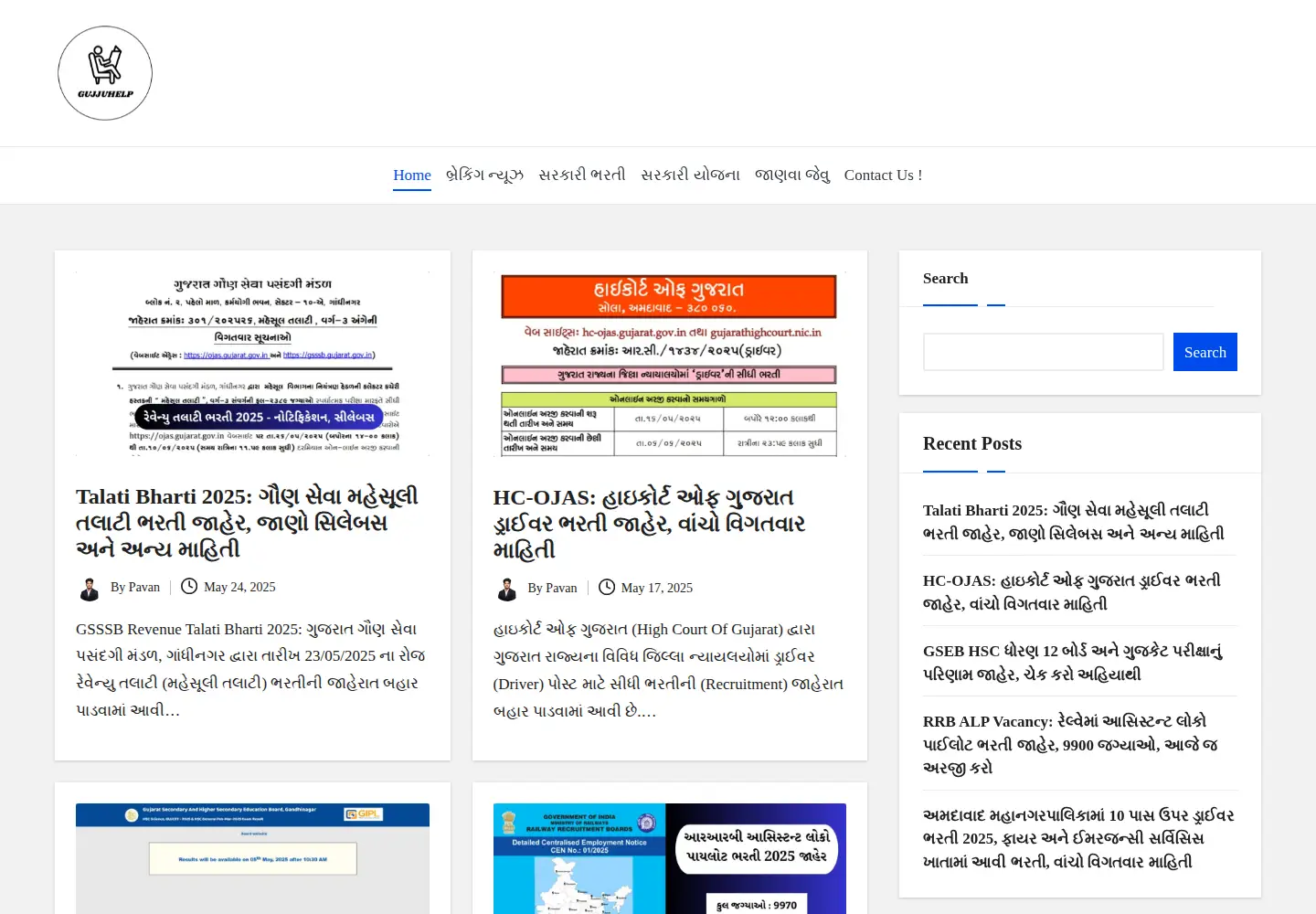The width and height of the screenshot is (1316, 914).
Task: Open the Contact Us ! menu item
Action: coord(883,175)
